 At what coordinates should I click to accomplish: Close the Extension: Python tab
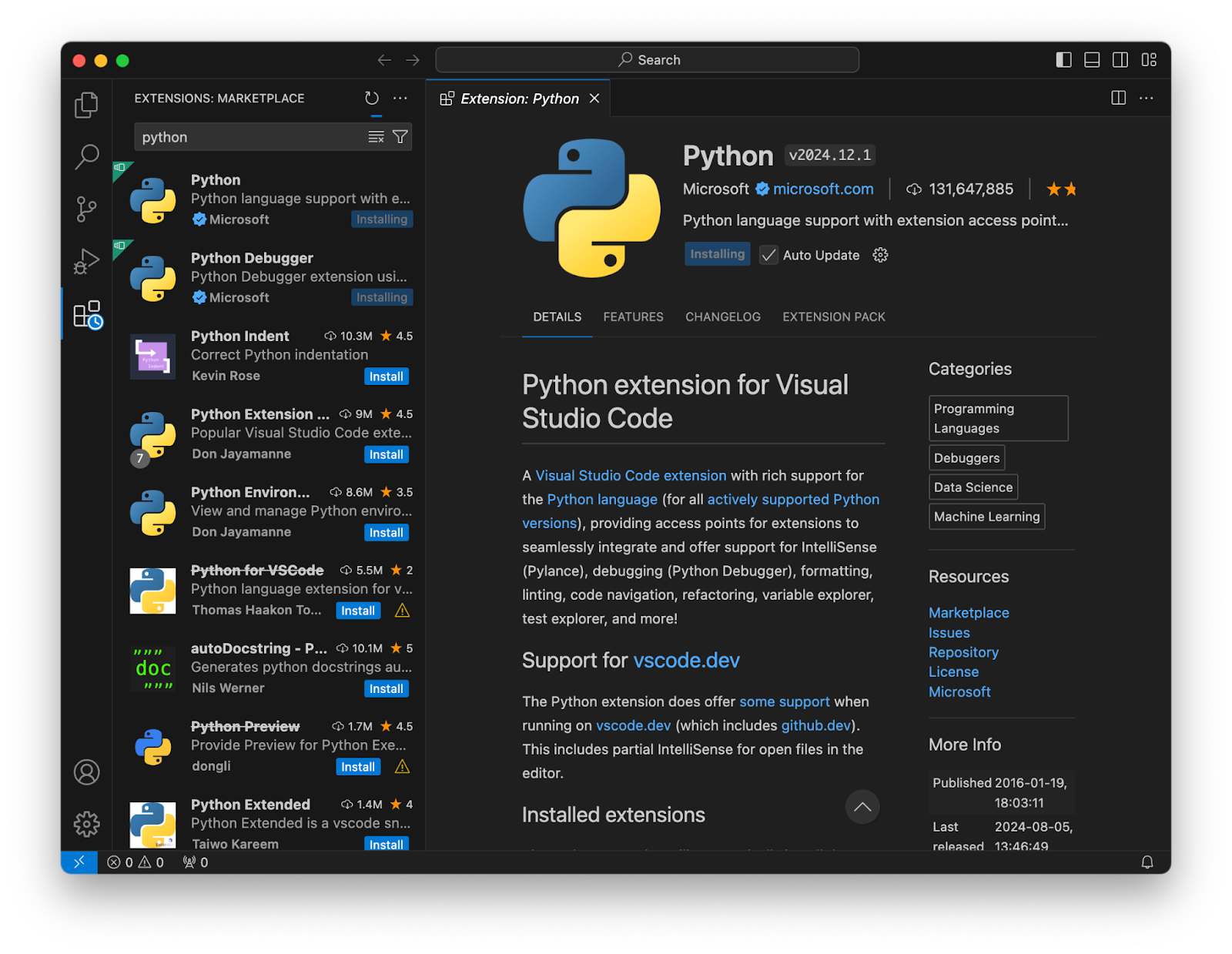pyautogui.click(x=594, y=99)
